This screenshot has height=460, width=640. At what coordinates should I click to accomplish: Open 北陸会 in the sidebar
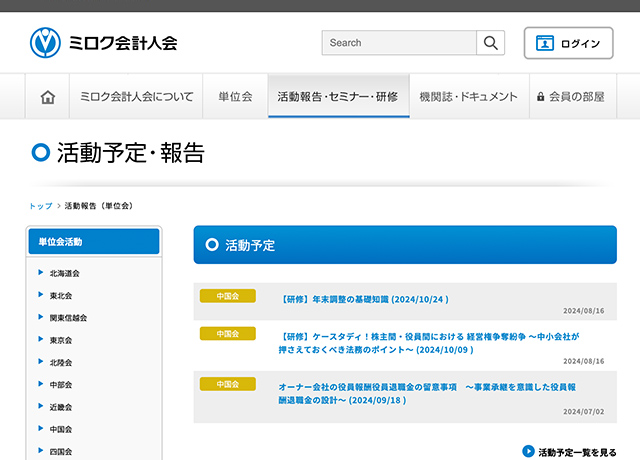click(x=61, y=362)
